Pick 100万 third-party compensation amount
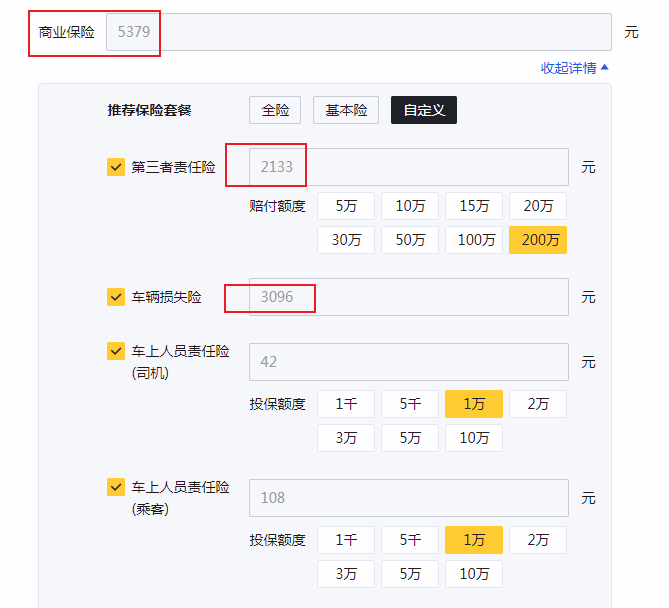The width and height of the screenshot is (669, 608). pos(474,240)
